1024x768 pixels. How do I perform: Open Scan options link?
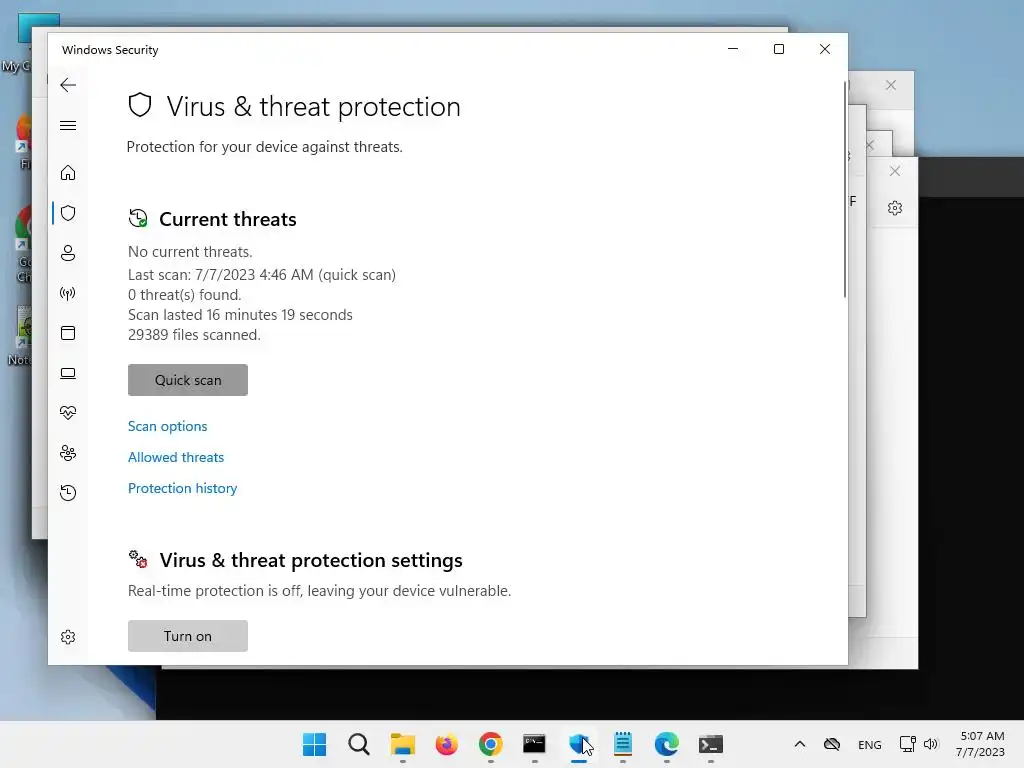pos(167,426)
